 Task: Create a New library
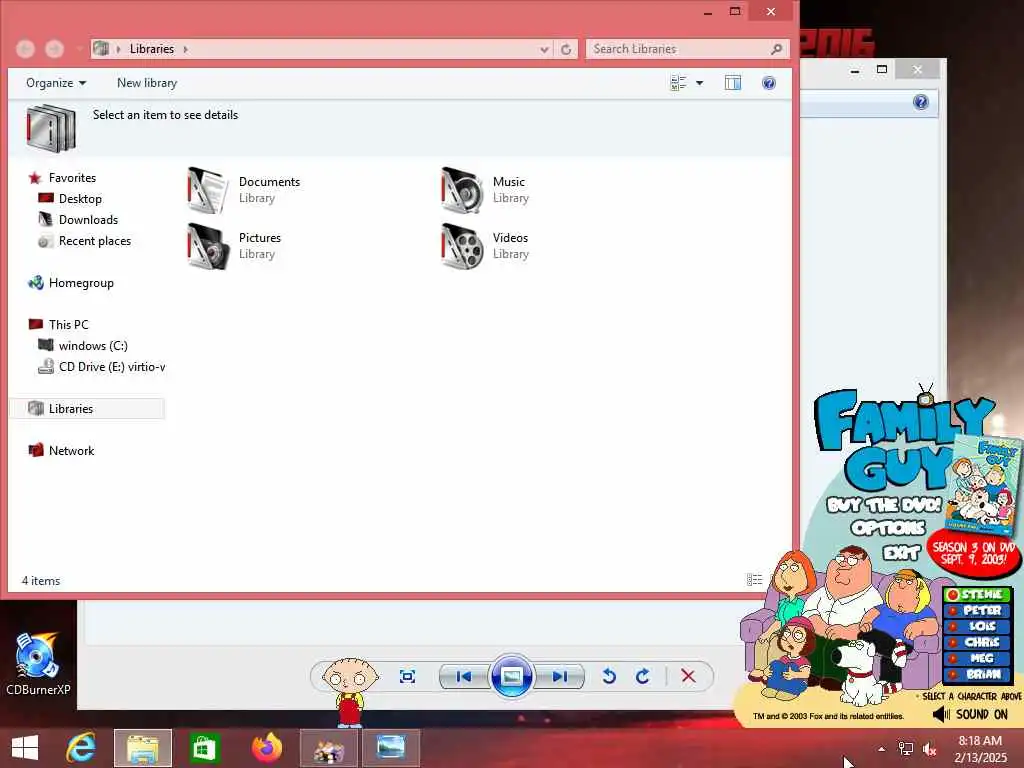(x=147, y=83)
